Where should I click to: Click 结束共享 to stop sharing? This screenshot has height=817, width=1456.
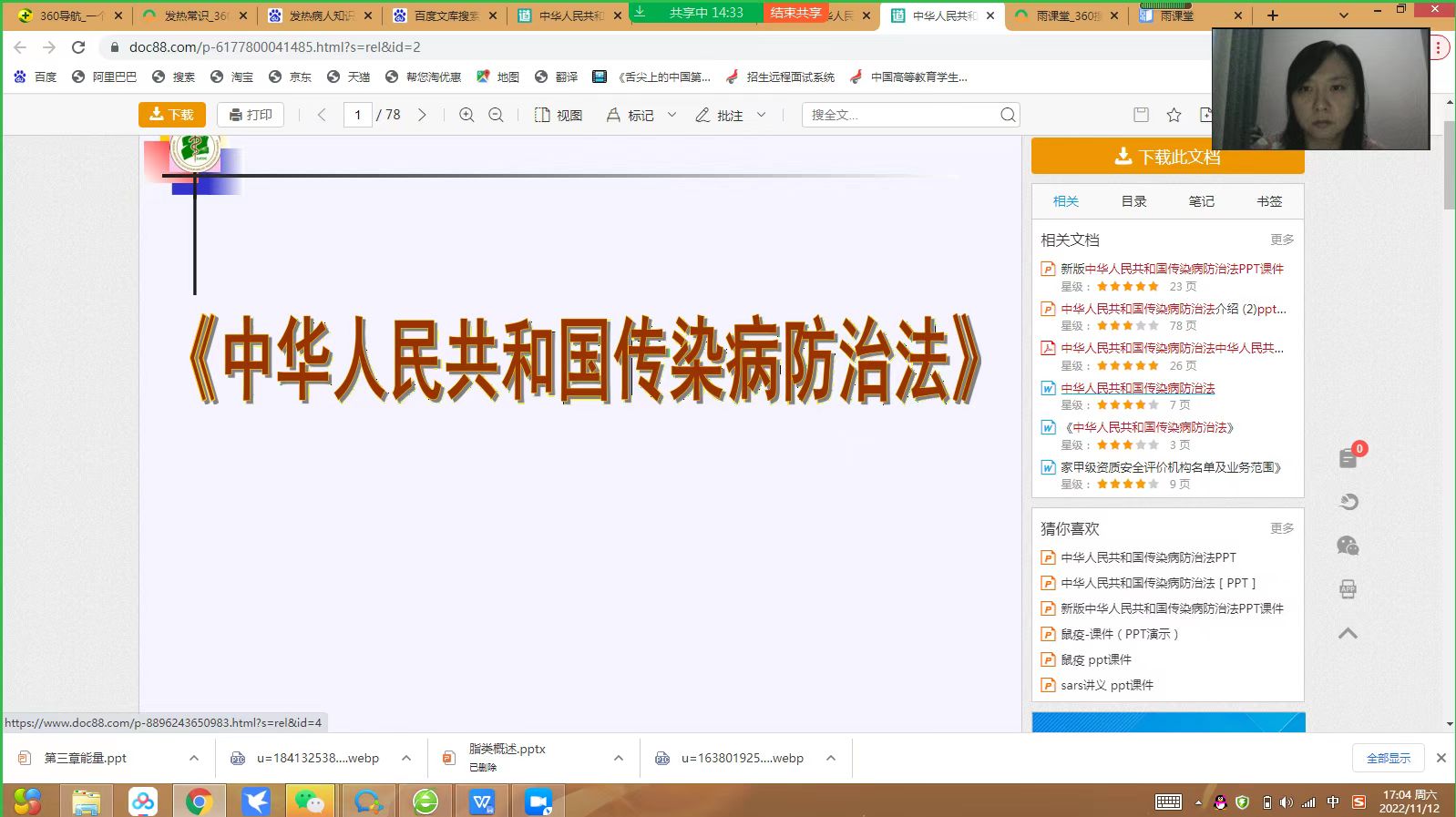pyautogui.click(x=795, y=13)
